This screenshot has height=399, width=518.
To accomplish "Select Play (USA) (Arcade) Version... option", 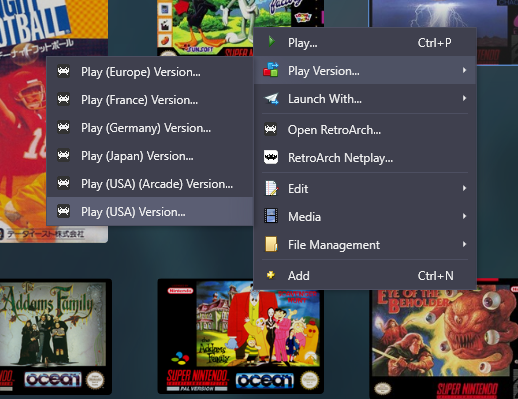I will pos(150,184).
